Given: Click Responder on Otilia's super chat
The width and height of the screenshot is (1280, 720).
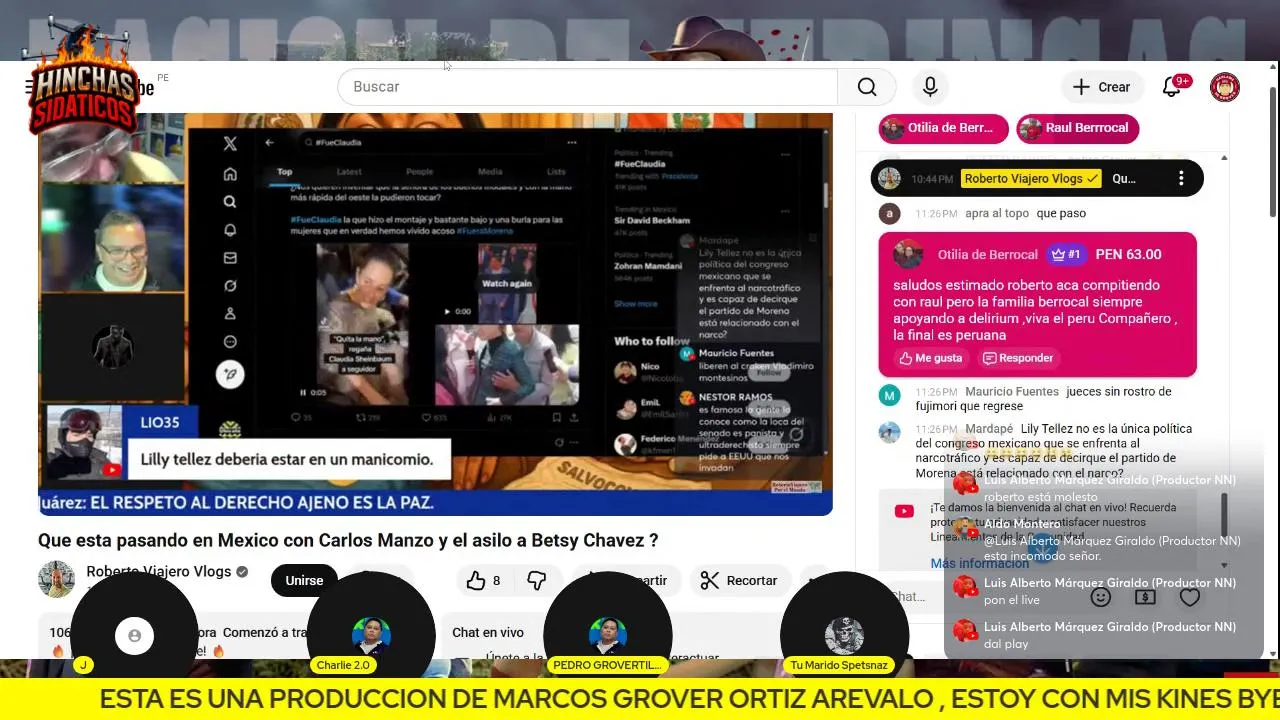Looking at the screenshot, I should click(1018, 358).
